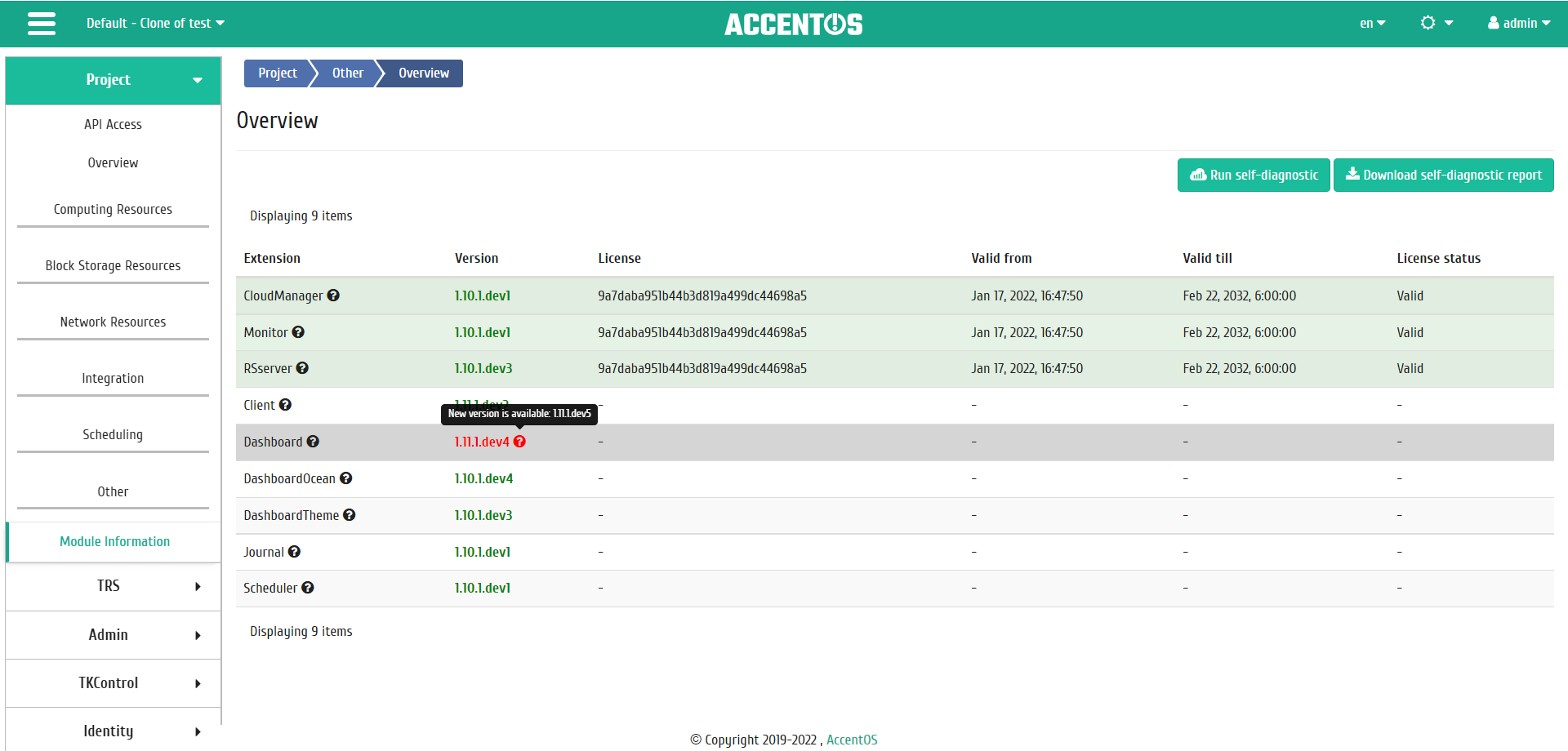1568x751 pixels.
Task: Click the help icon next to Scheduler
Action: 308,588
